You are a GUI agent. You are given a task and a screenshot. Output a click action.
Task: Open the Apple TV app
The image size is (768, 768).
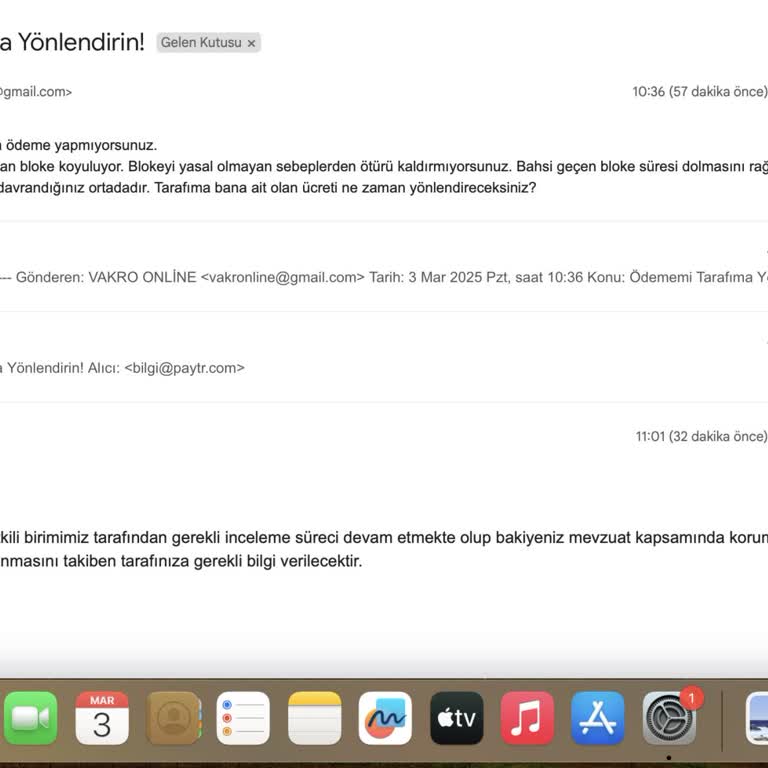click(x=456, y=718)
